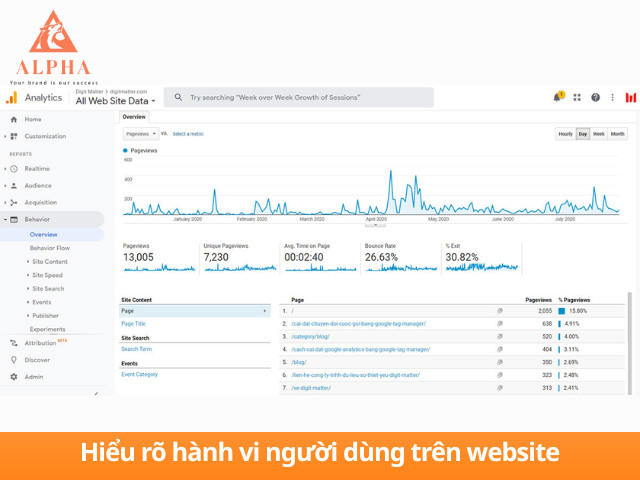Select the Overview tab
The width and height of the screenshot is (640, 480).
click(x=134, y=117)
